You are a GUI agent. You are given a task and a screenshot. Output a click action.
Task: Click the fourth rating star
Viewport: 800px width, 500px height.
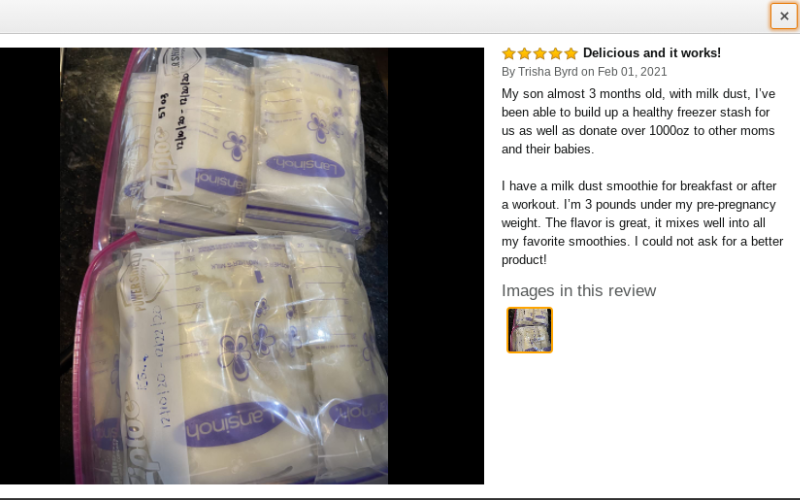[556, 53]
